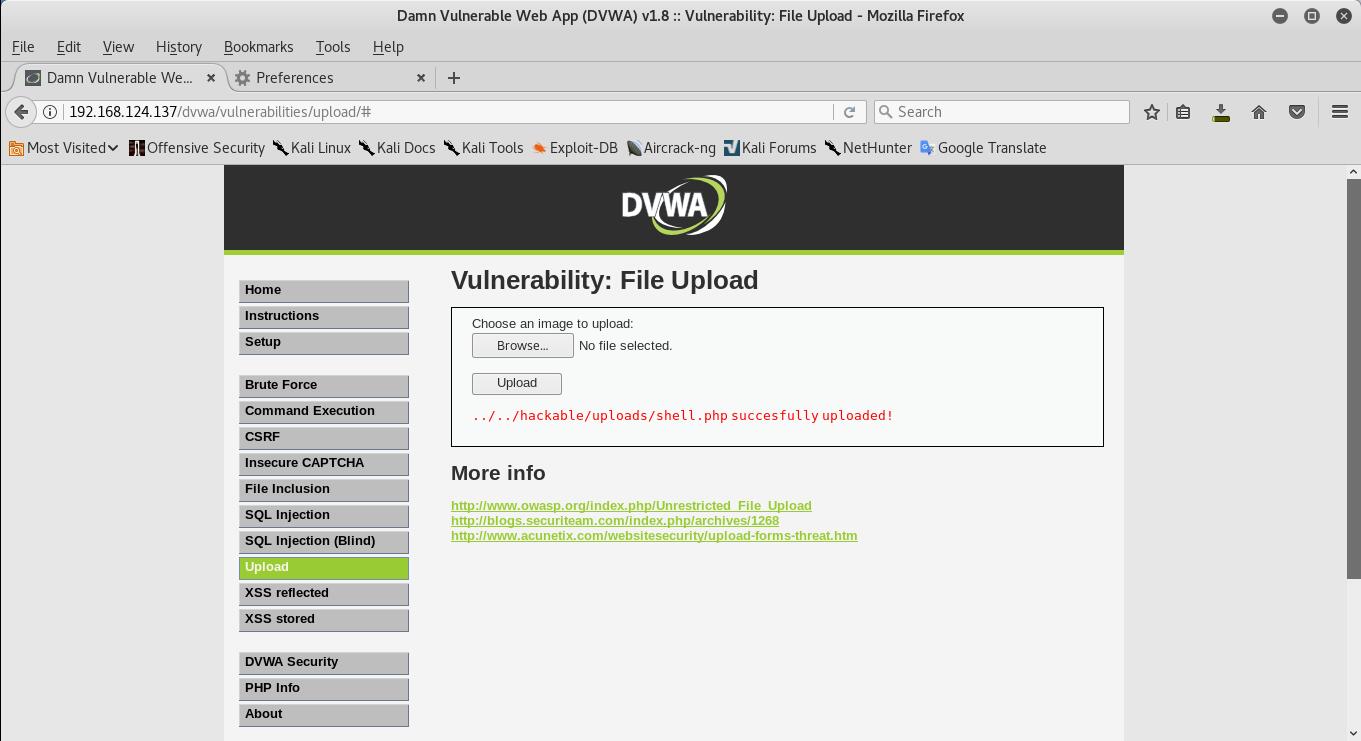Open Insecure CAPTCHA page
This screenshot has width=1361, height=741.
[x=324, y=464]
